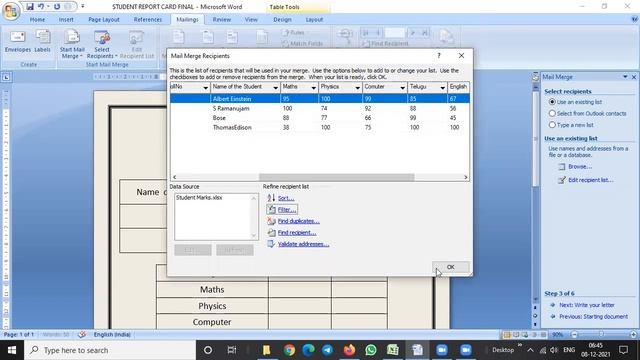Click the Windows taskbar search box
This screenshot has height=360, width=640.
pyautogui.click(x=110, y=350)
